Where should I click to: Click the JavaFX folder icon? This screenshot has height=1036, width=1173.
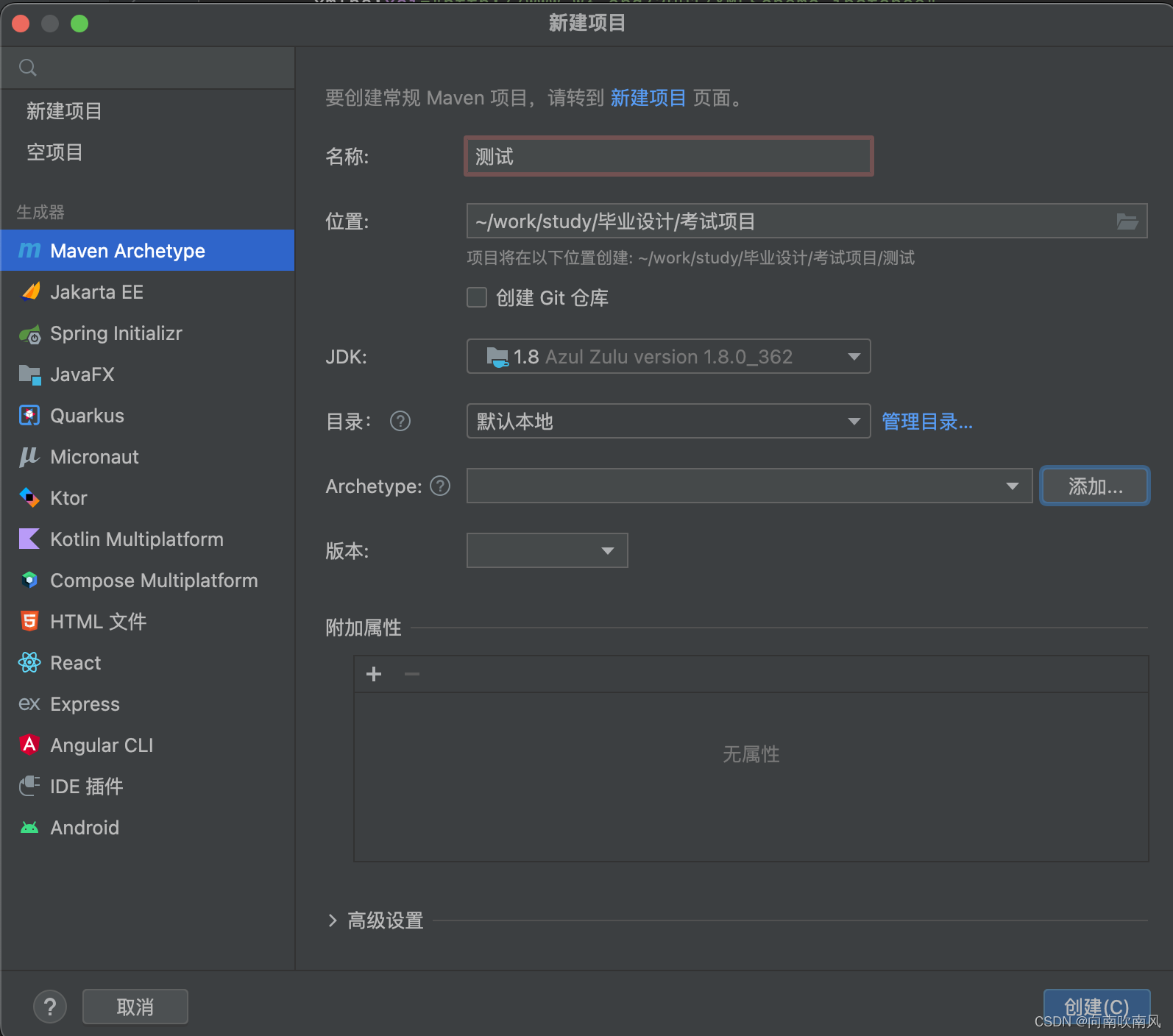[30, 375]
